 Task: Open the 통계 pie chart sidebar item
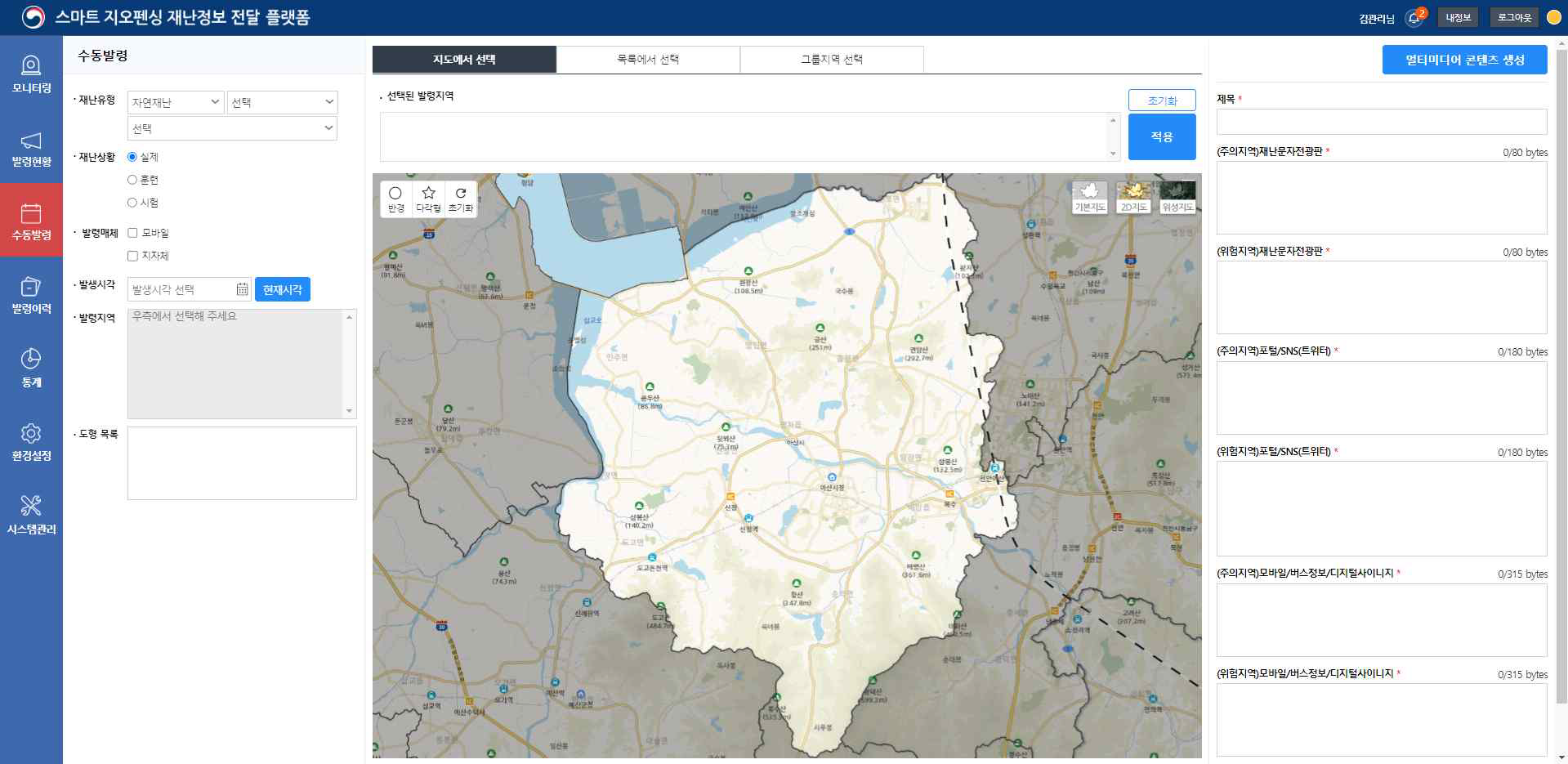click(x=31, y=368)
